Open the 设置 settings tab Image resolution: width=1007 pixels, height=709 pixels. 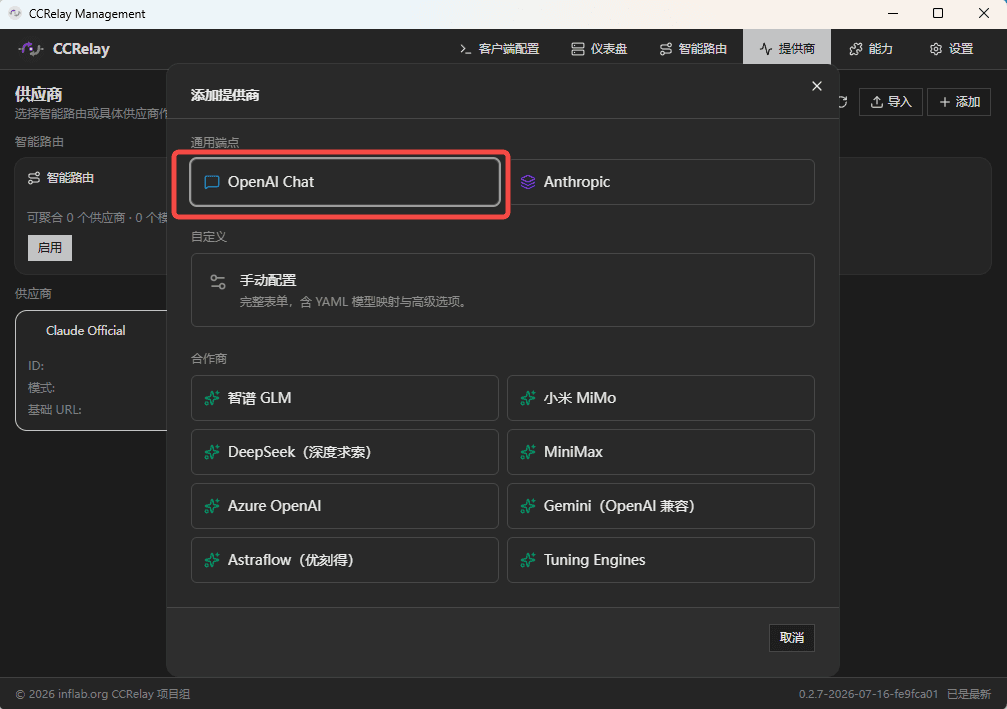click(952, 49)
